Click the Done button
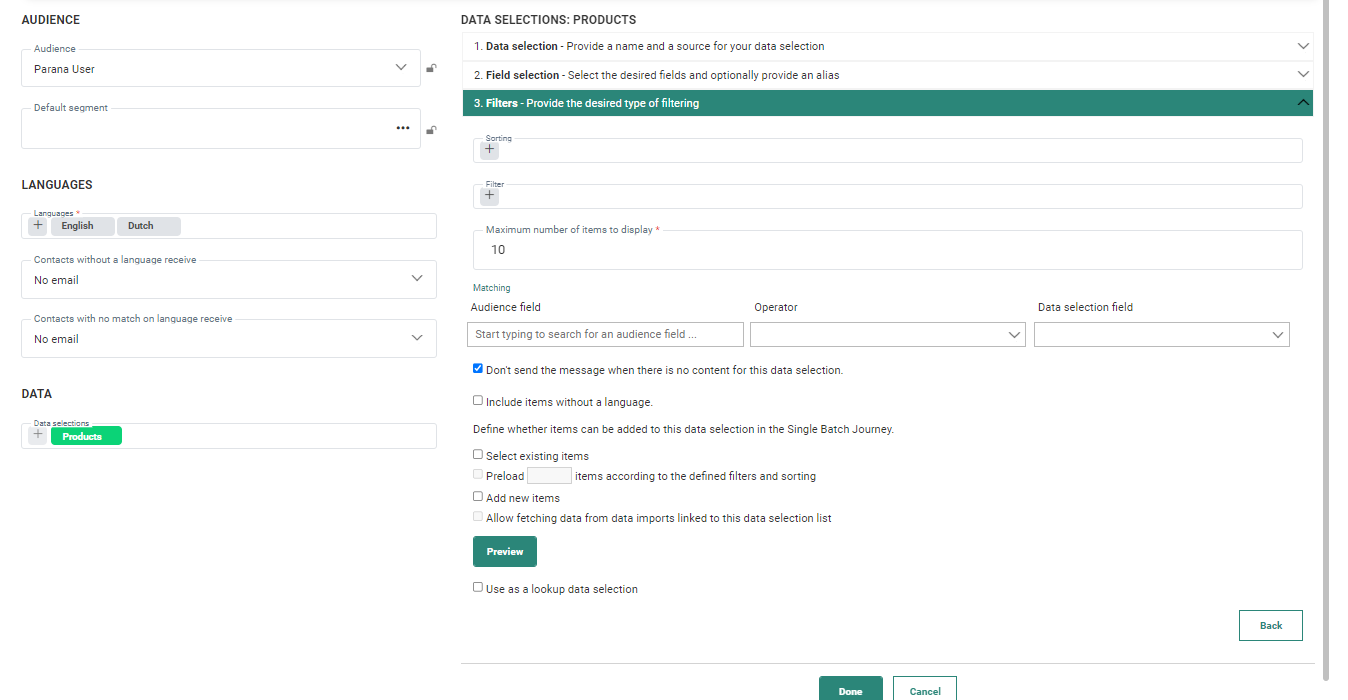Viewport: 1348px width, 700px height. point(850,690)
